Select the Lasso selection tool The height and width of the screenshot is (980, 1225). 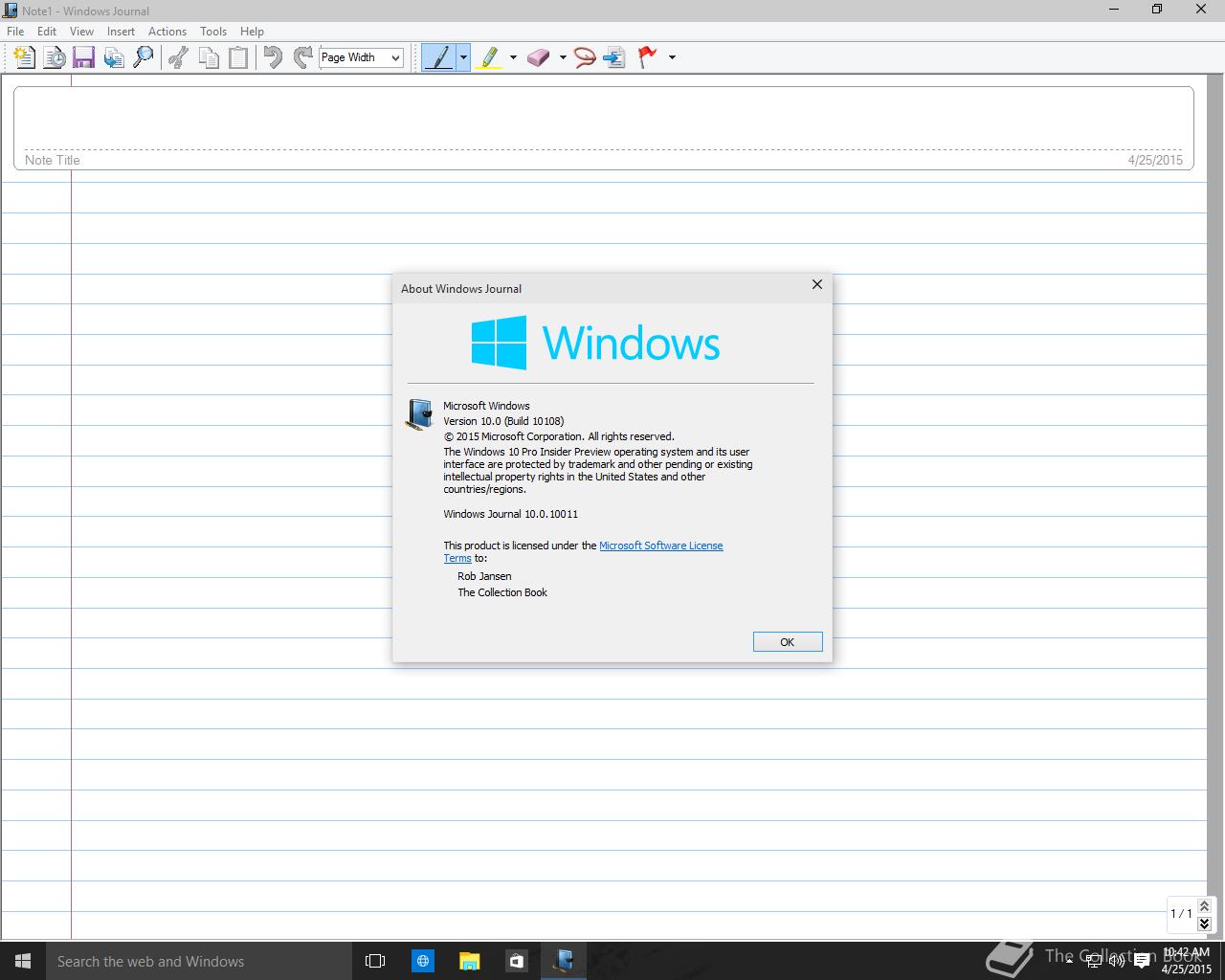point(585,57)
